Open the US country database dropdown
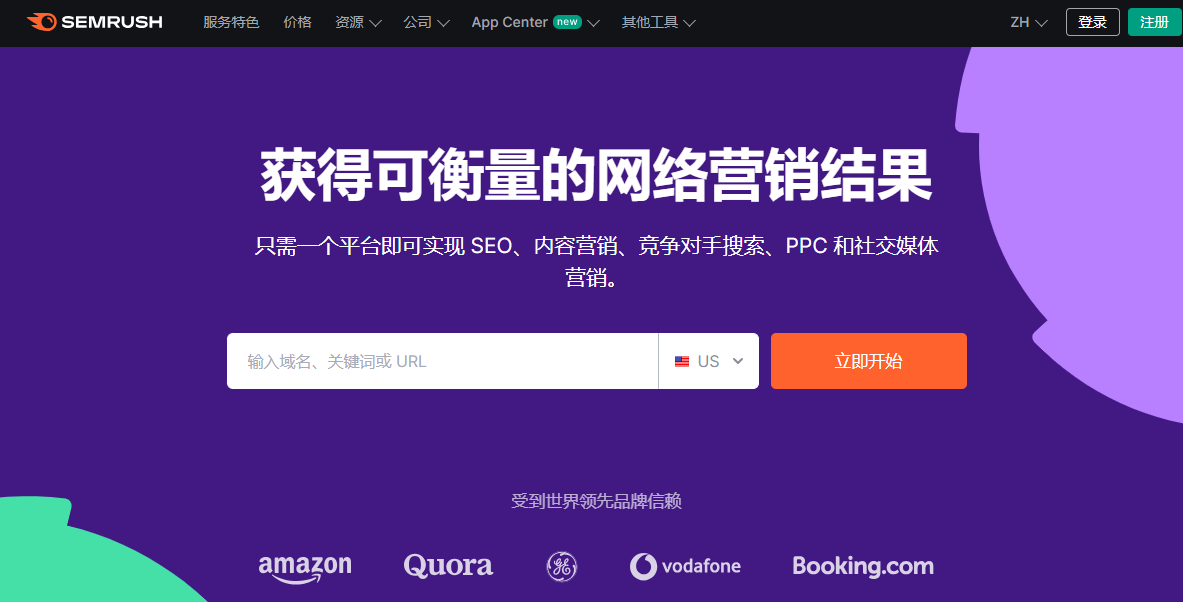 point(708,361)
